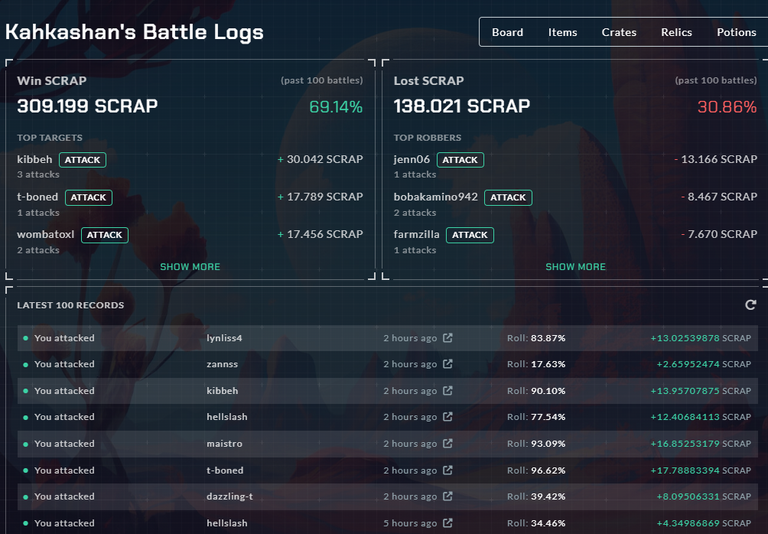
Task: Select t-boned name in records list
Action: [225, 470]
